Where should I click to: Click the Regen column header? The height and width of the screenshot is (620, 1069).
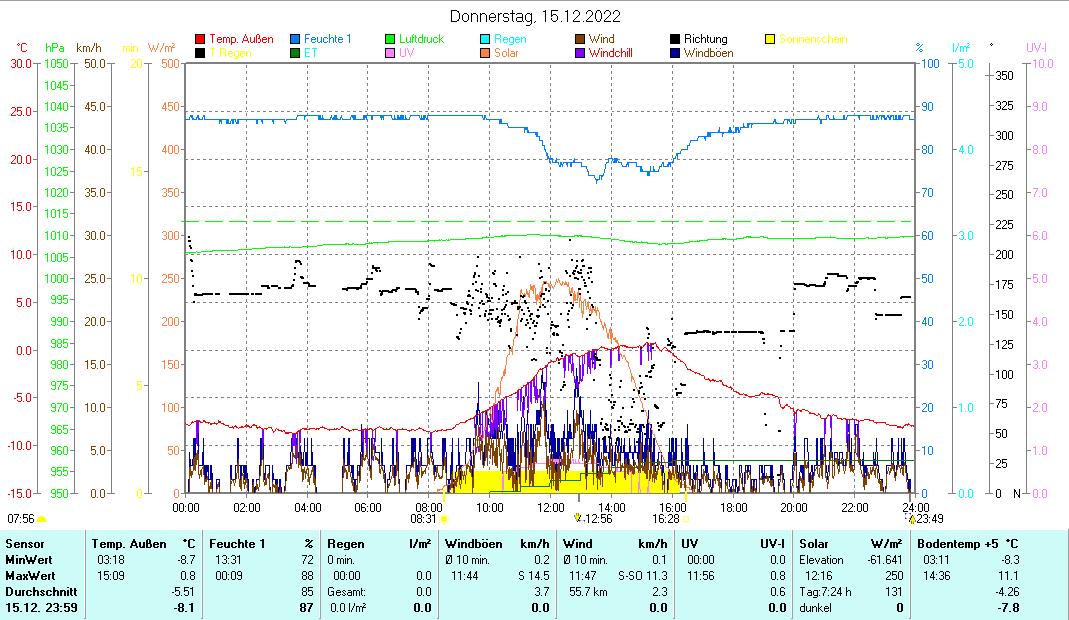pos(348,544)
